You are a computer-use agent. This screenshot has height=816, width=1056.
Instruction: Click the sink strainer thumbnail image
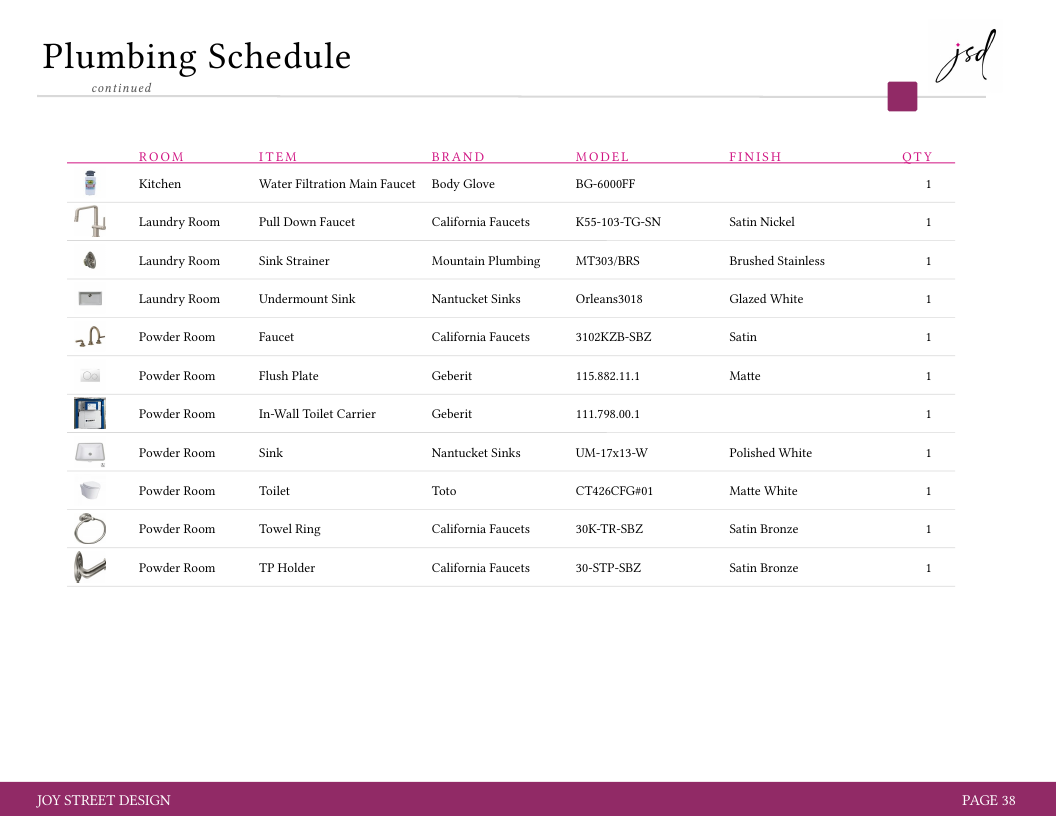point(90,260)
